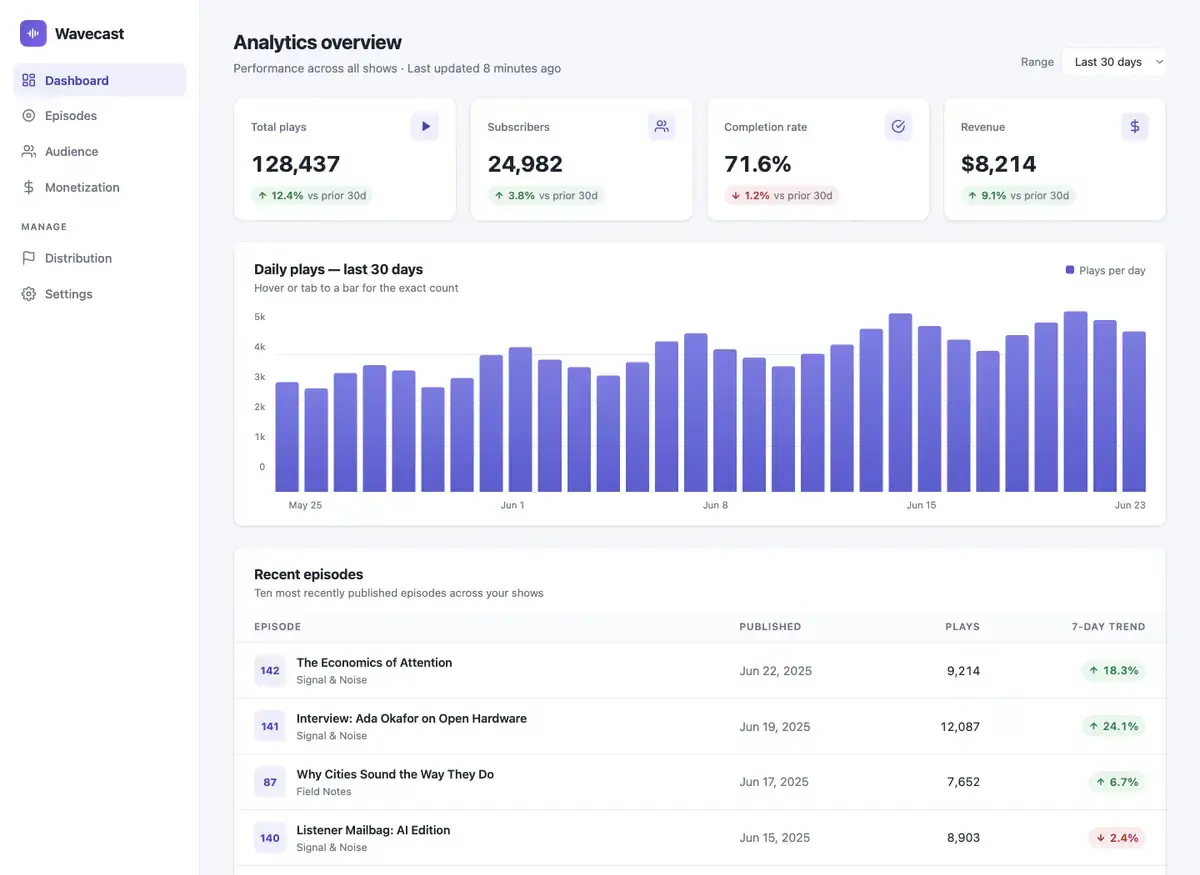Open Settings in the sidebar
This screenshot has width=1200, height=875.
click(x=100, y=294)
